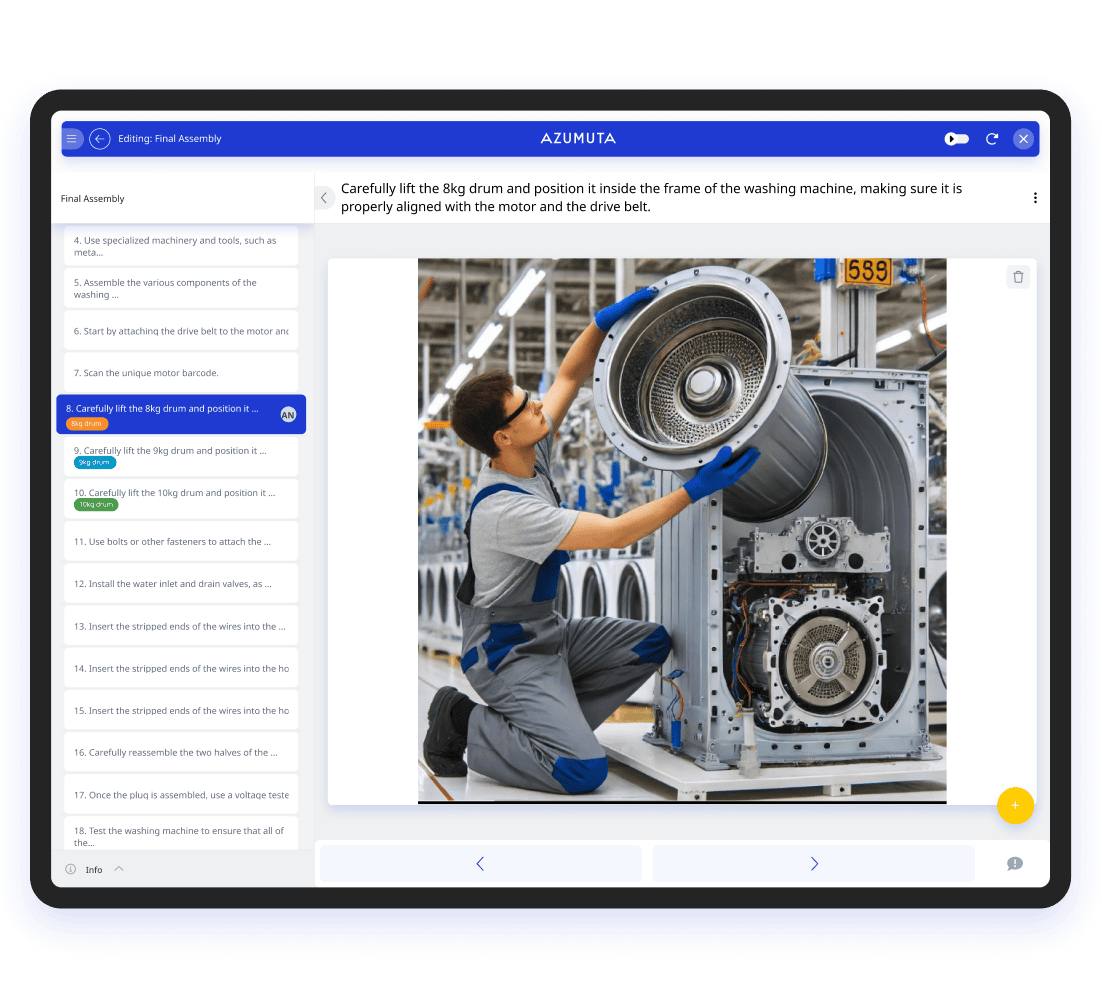Image resolution: width=1102 pixels, height=1000 pixels.
Task: Click the refresh icon in the top bar
Action: pos(992,139)
